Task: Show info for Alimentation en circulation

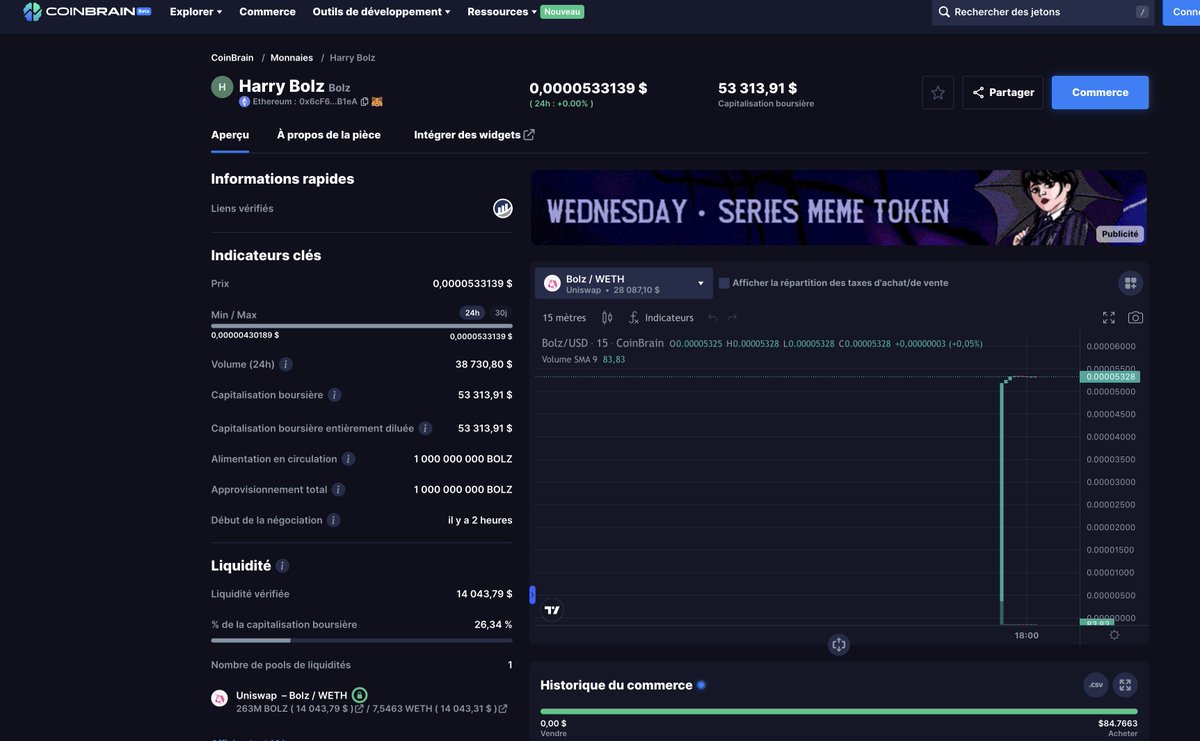Action: [x=348, y=459]
